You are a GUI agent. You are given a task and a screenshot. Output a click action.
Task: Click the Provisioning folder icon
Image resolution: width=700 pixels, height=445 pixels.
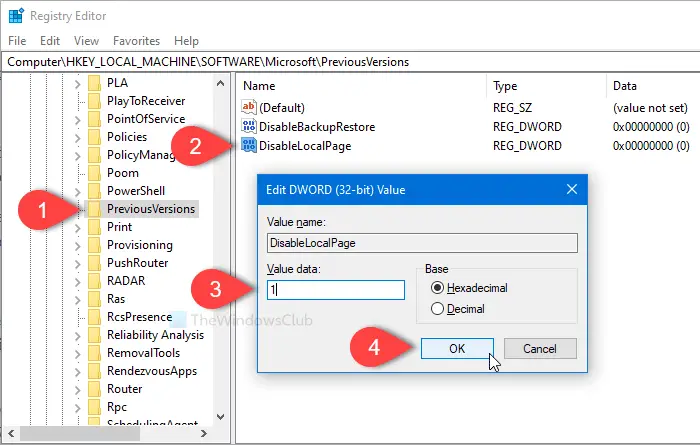coord(94,245)
